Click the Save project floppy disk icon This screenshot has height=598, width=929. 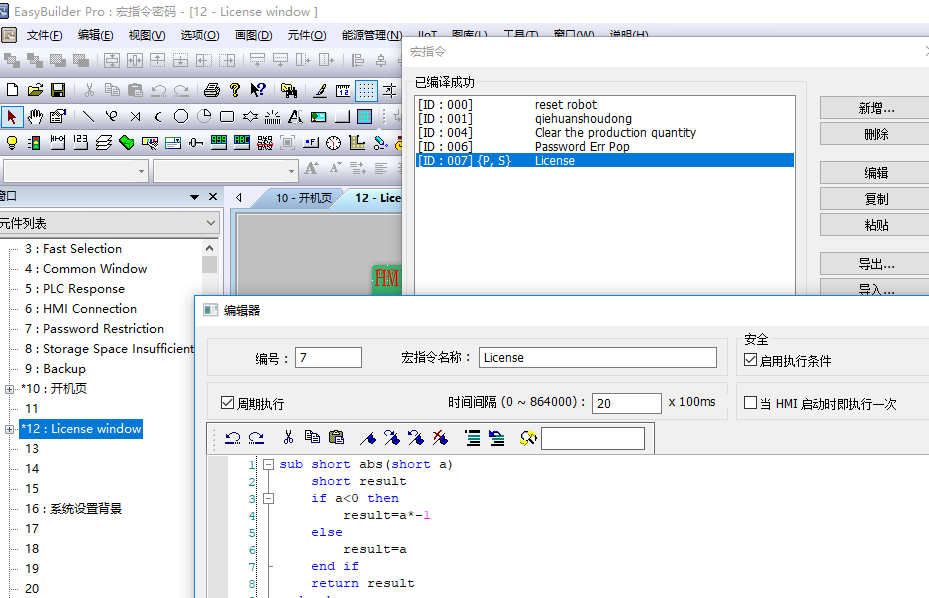click(x=58, y=90)
